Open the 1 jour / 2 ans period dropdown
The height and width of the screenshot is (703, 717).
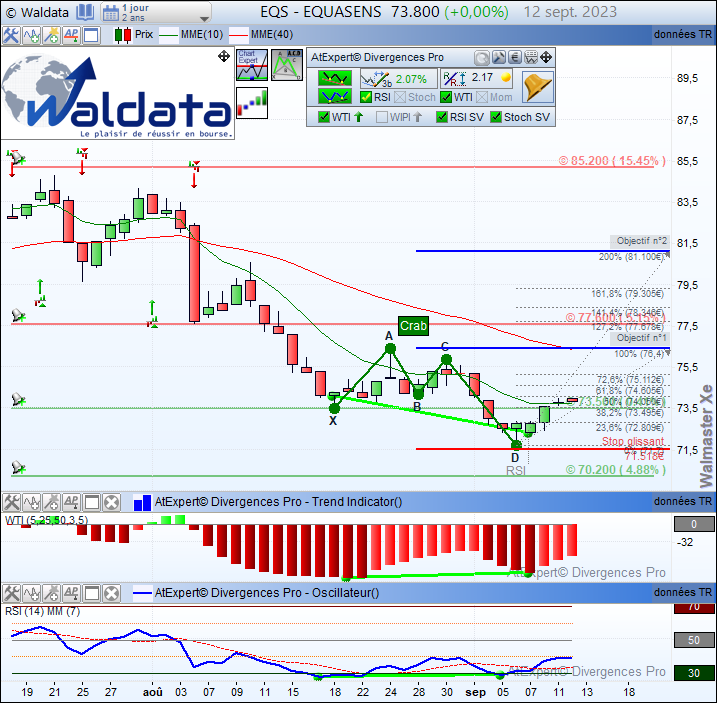tap(156, 12)
